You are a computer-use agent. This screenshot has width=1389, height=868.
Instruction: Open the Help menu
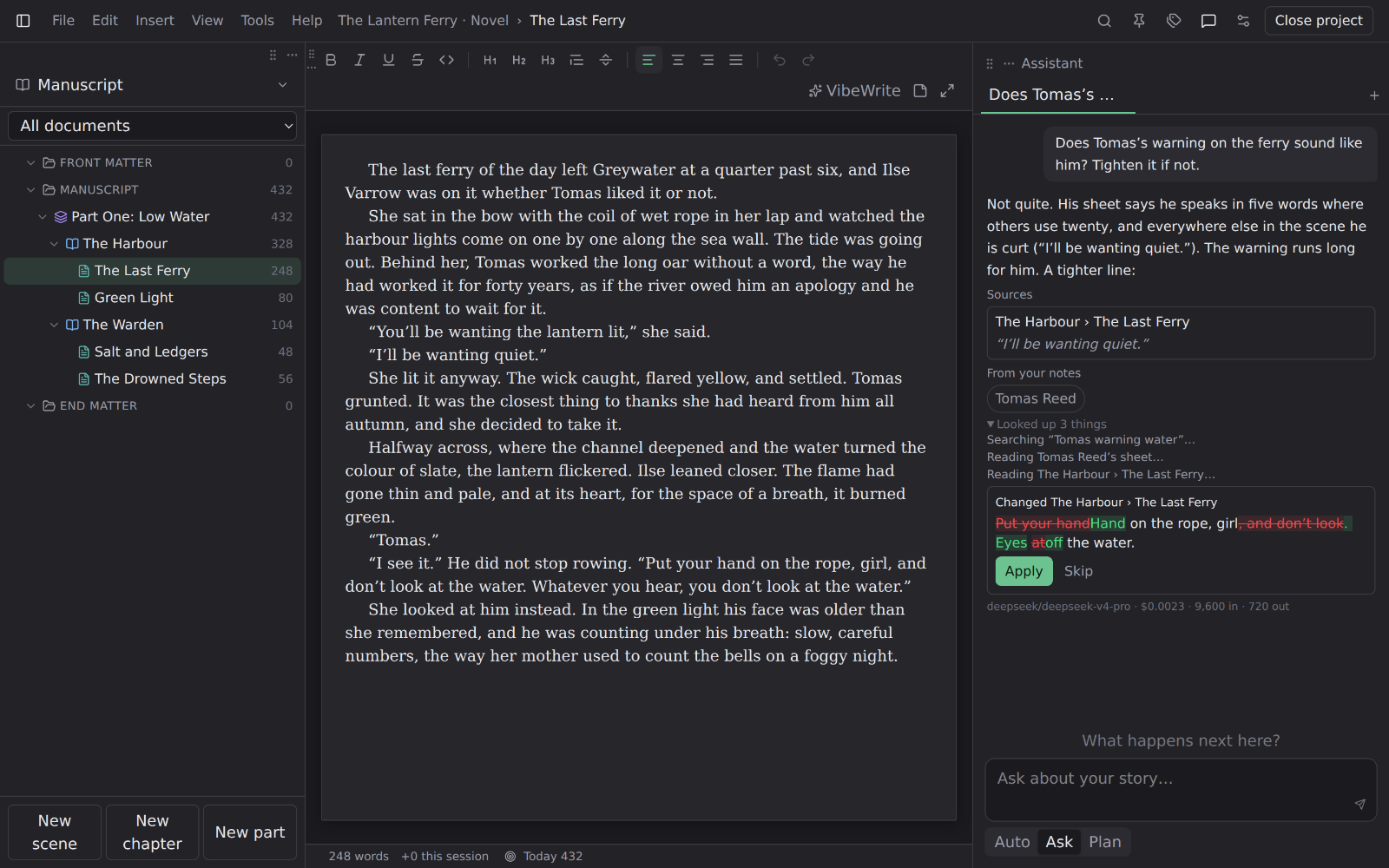pos(306,21)
